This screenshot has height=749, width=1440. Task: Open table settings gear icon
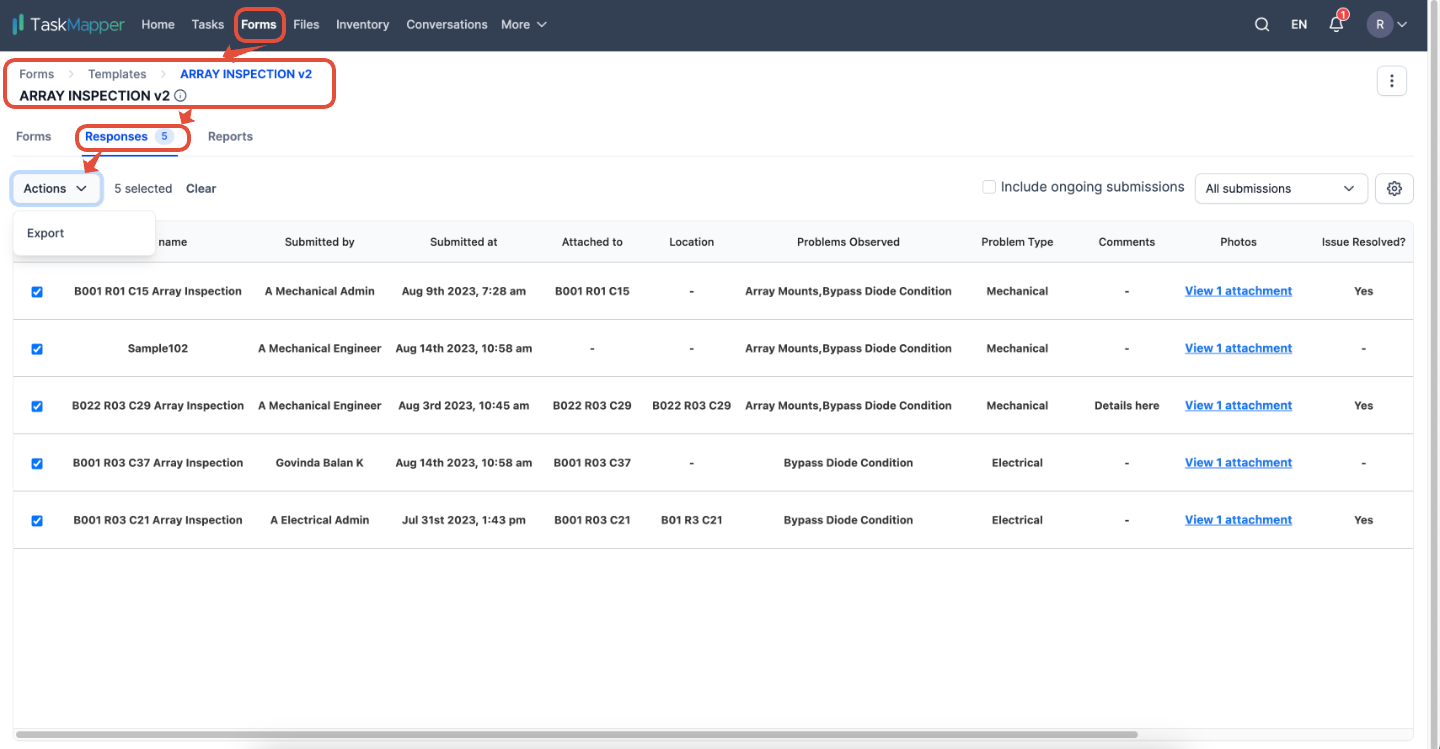point(1394,188)
